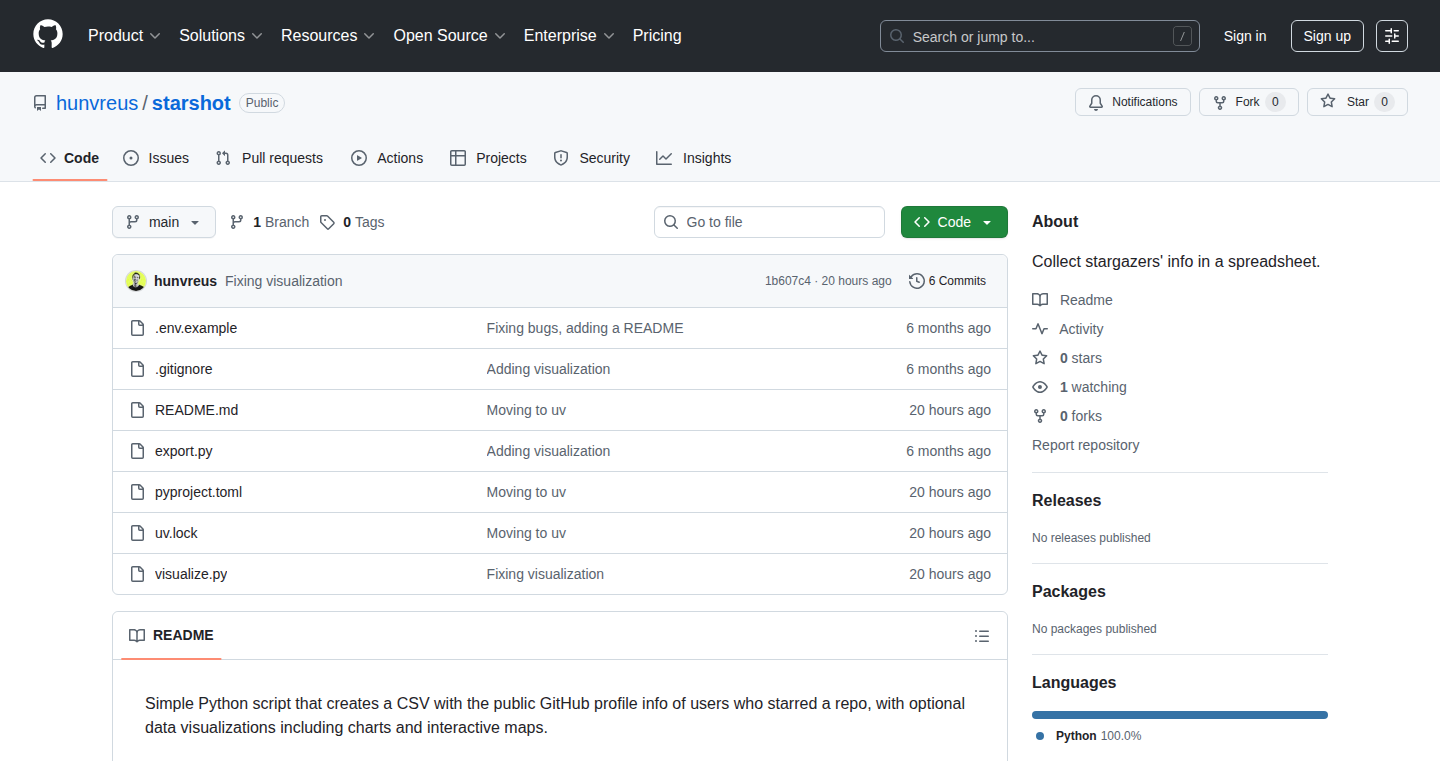Focus the Search or jump to field
1440x761 pixels.
click(1040, 36)
